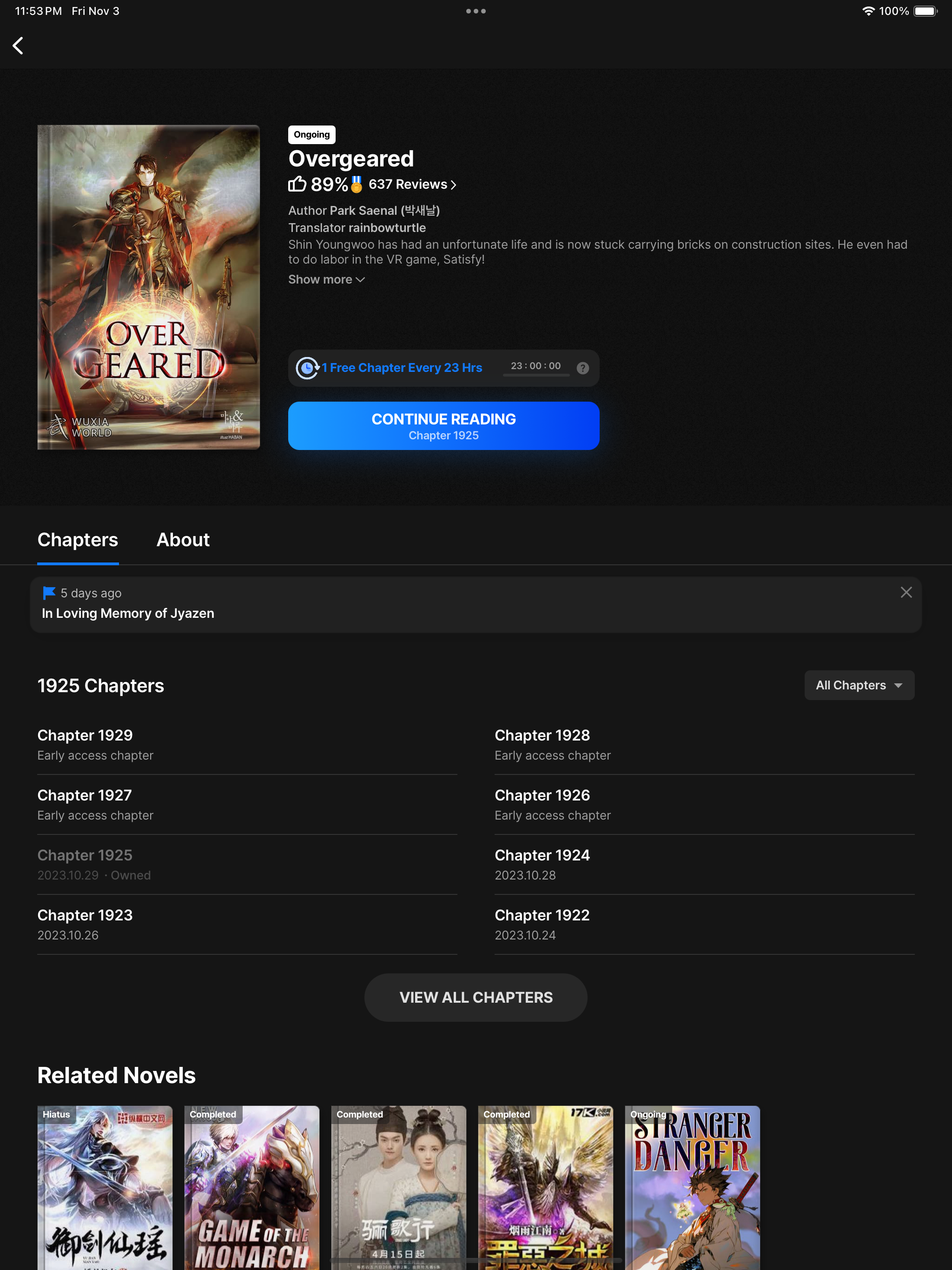952x1270 pixels.
Task: Open the 637 Reviews link
Action: [412, 184]
